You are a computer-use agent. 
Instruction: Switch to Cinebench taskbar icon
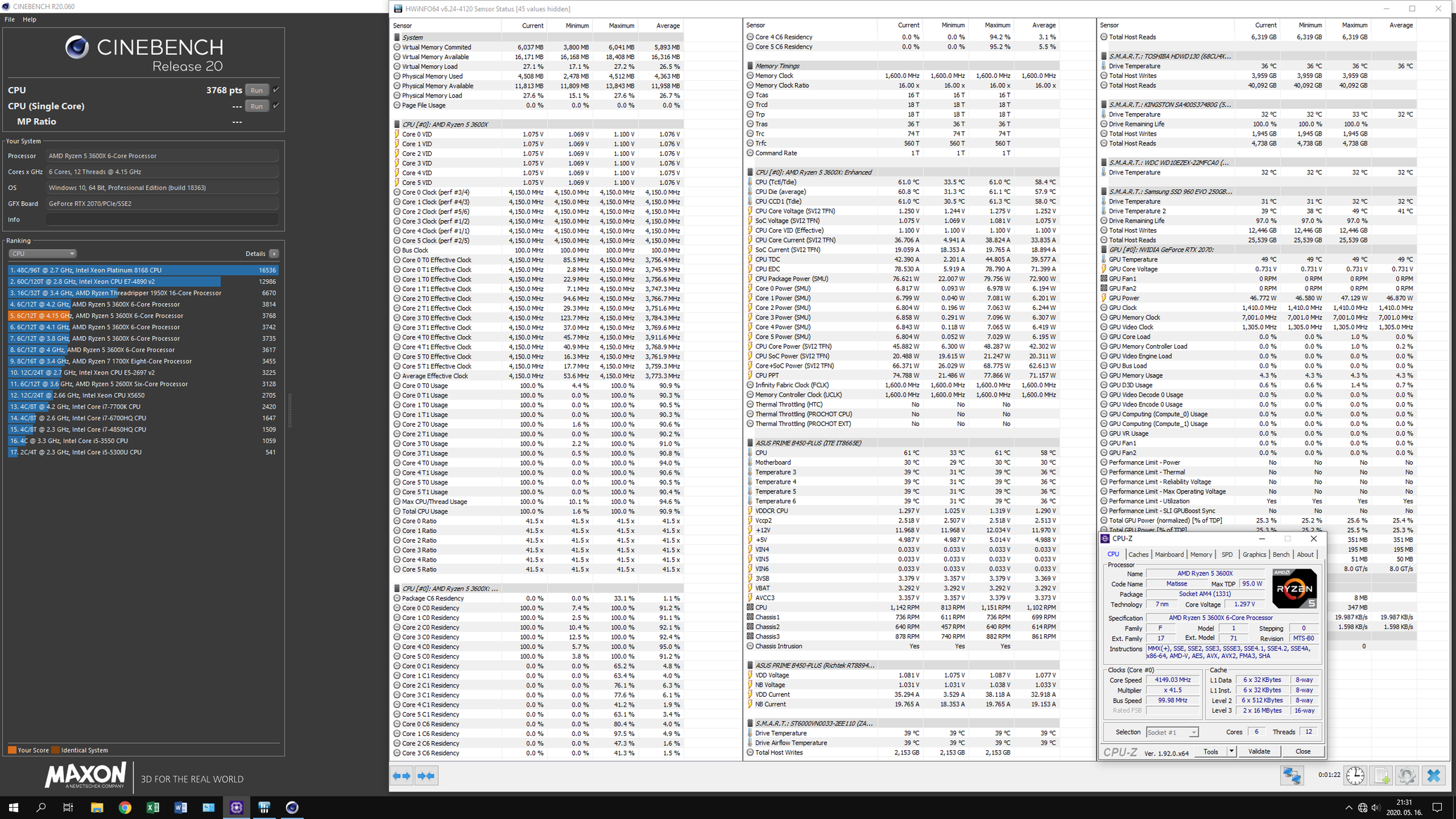coord(292,807)
